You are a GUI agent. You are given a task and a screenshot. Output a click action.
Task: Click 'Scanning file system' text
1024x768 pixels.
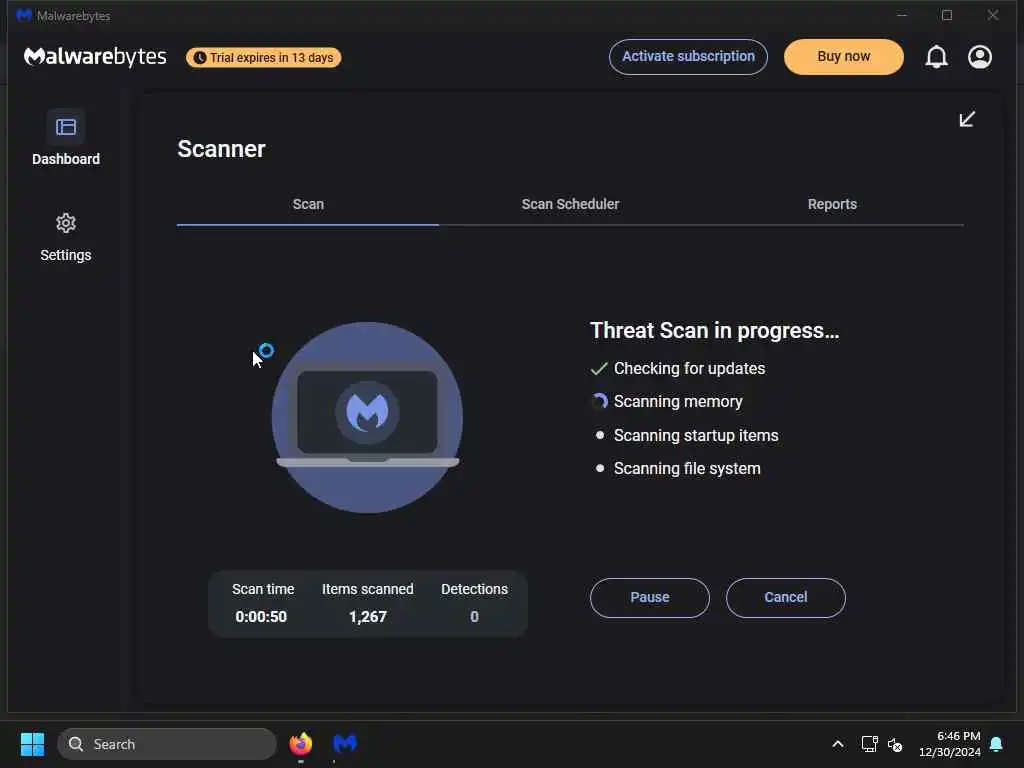pyautogui.click(x=687, y=469)
